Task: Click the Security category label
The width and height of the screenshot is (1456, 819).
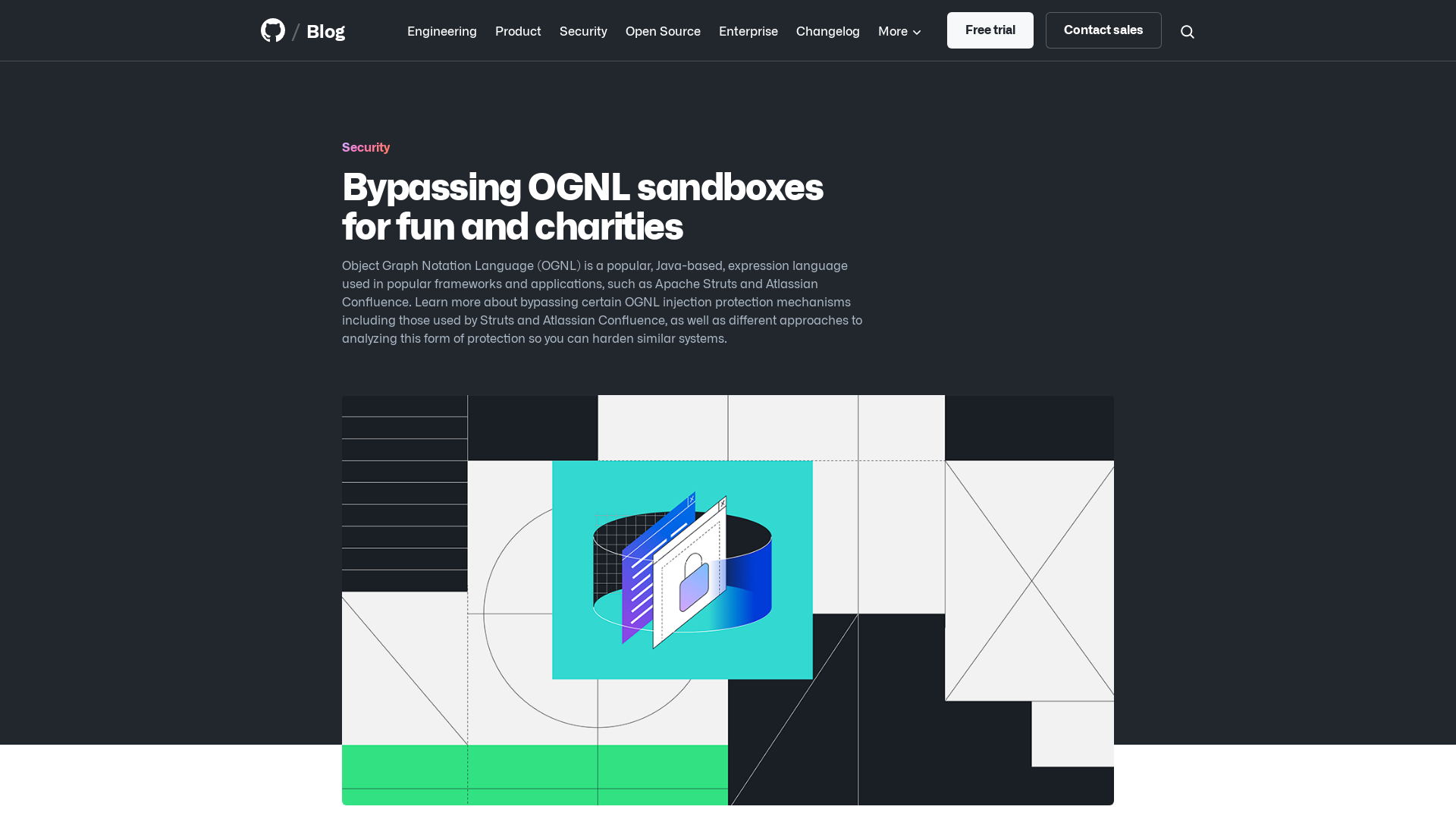Action: pos(366,148)
